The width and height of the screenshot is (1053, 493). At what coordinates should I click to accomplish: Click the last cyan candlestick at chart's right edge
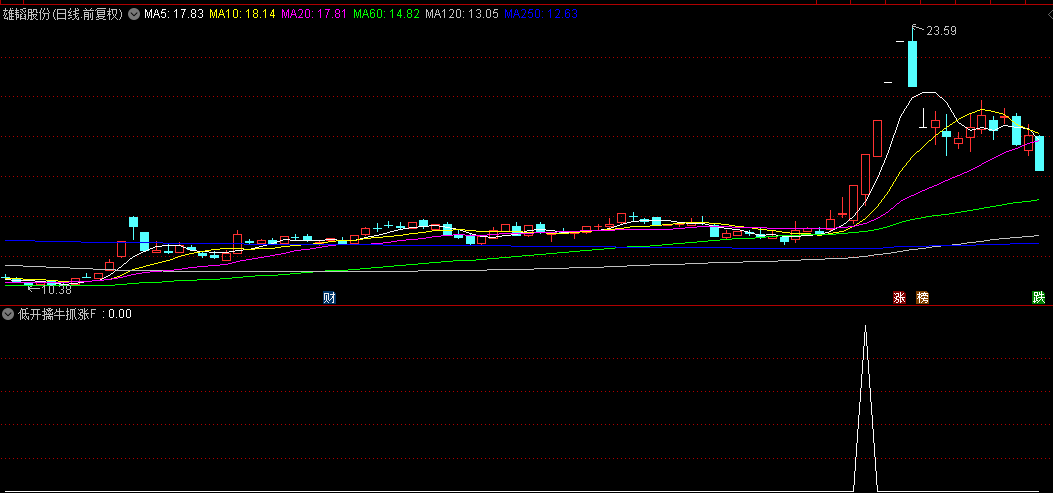click(x=1040, y=153)
